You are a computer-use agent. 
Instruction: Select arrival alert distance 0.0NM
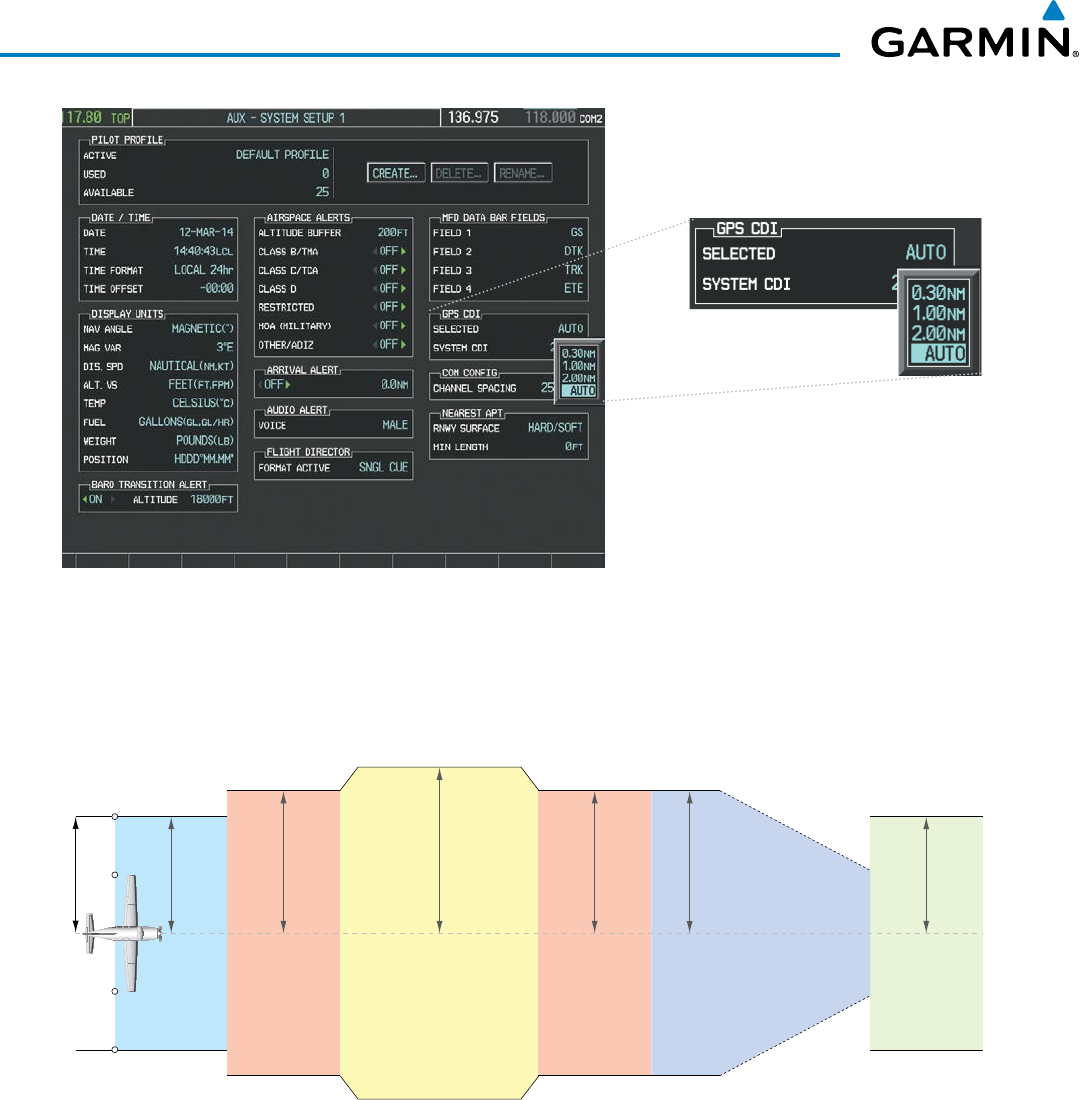395,384
